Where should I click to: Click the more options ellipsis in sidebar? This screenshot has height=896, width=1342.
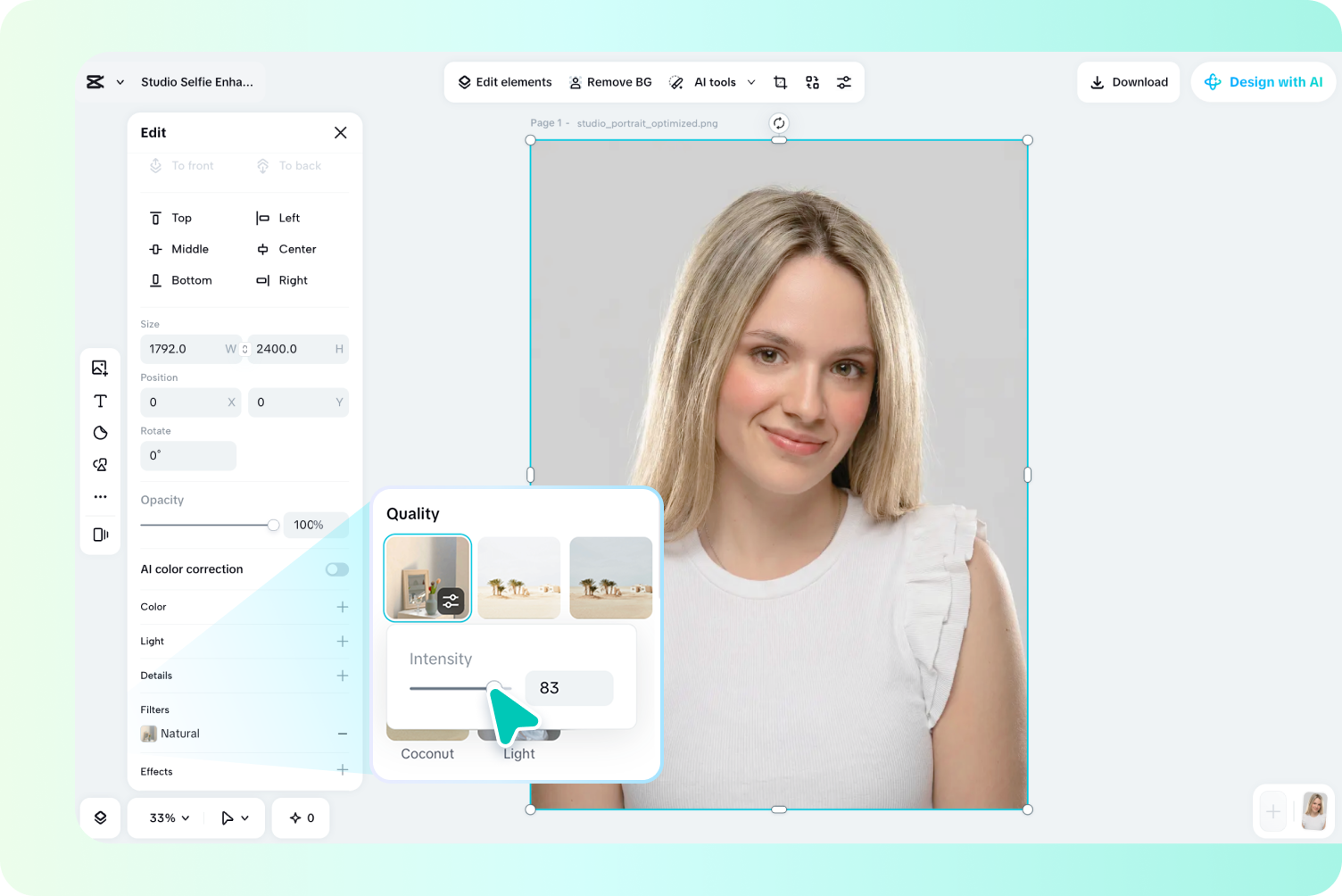[x=100, y=496]
